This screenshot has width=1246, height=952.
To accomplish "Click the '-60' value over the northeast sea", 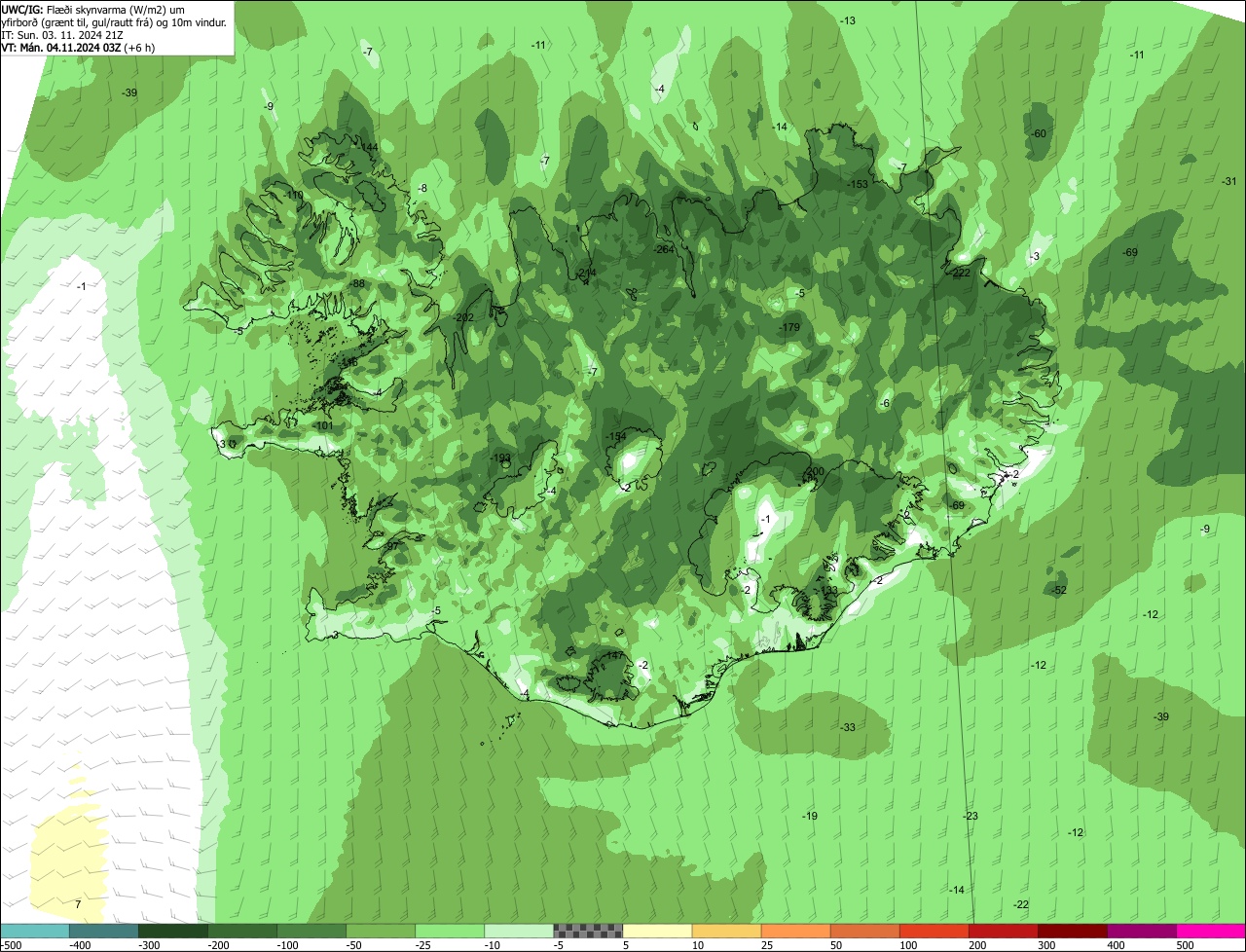I will point(1039,133).
